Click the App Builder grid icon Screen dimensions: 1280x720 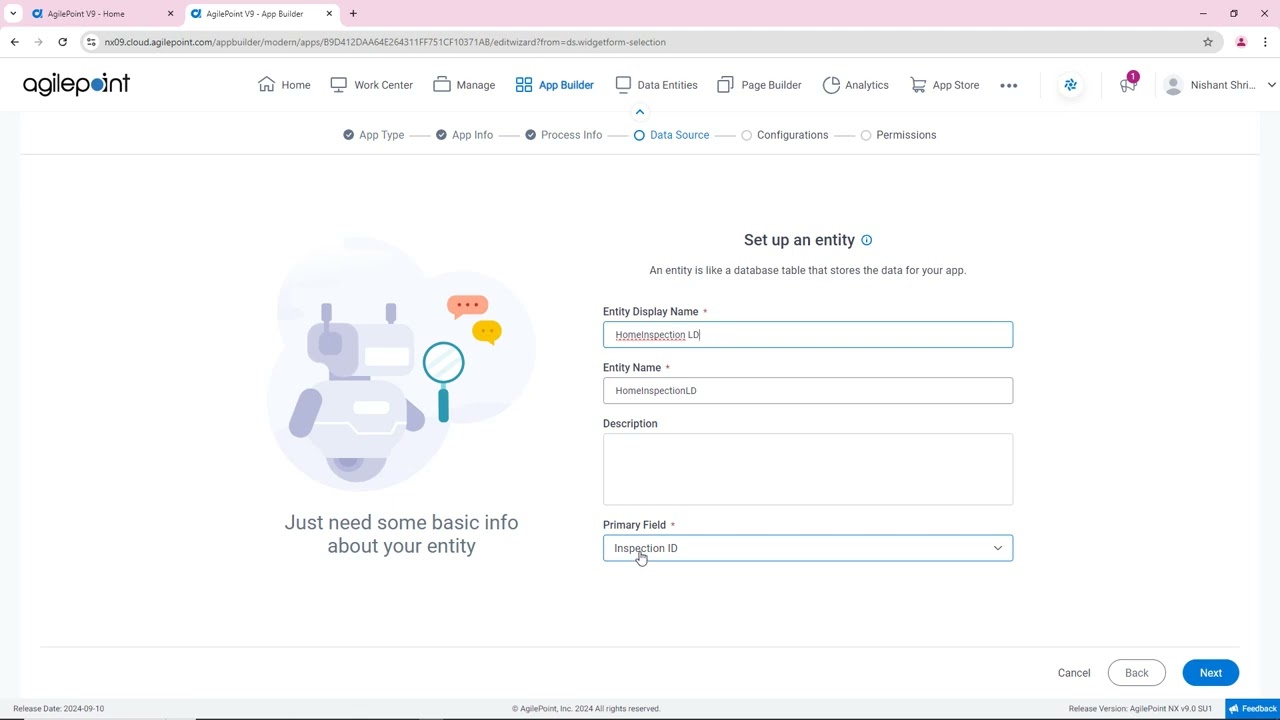524,85
